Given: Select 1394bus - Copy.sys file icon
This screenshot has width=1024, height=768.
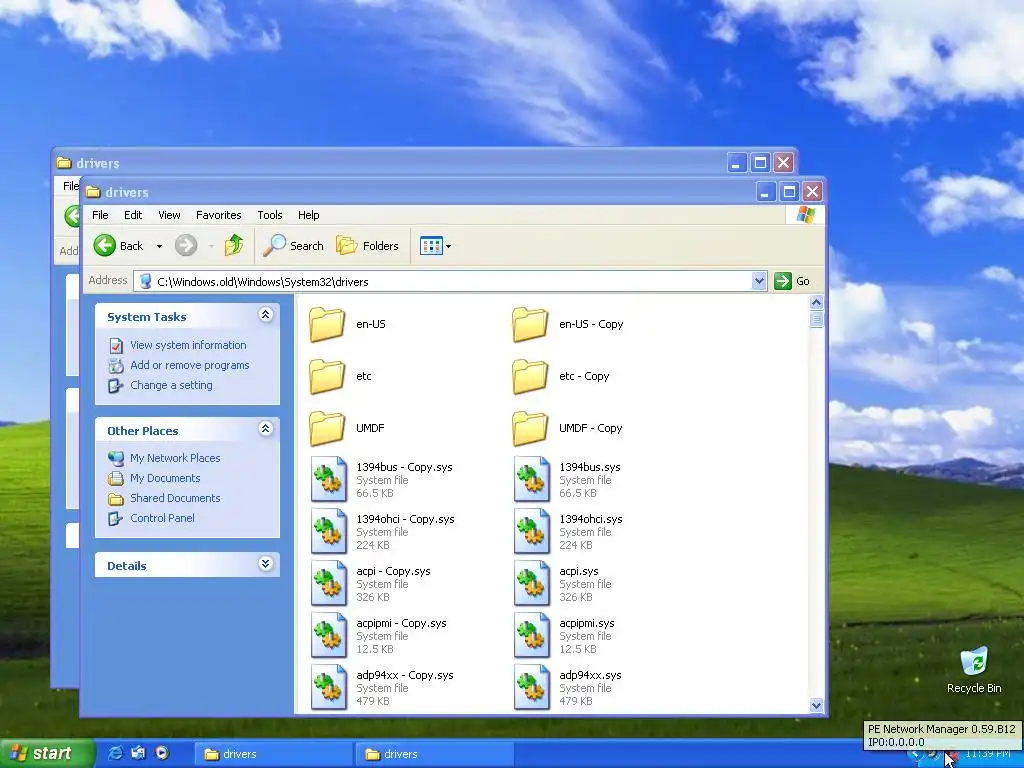Looking at the screenshot, I should tap(328, 479).
